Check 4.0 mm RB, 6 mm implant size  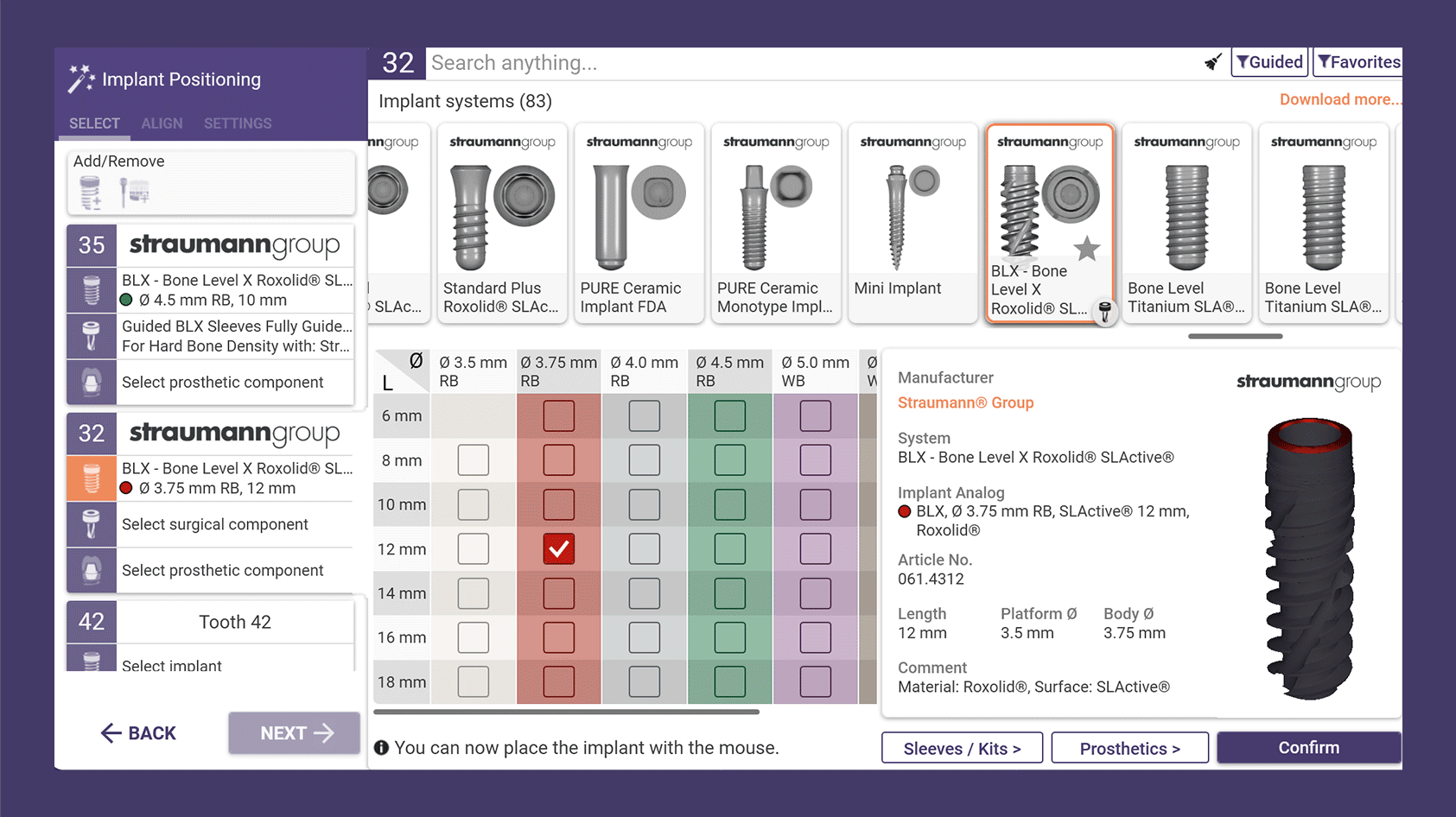coord(645,415)
